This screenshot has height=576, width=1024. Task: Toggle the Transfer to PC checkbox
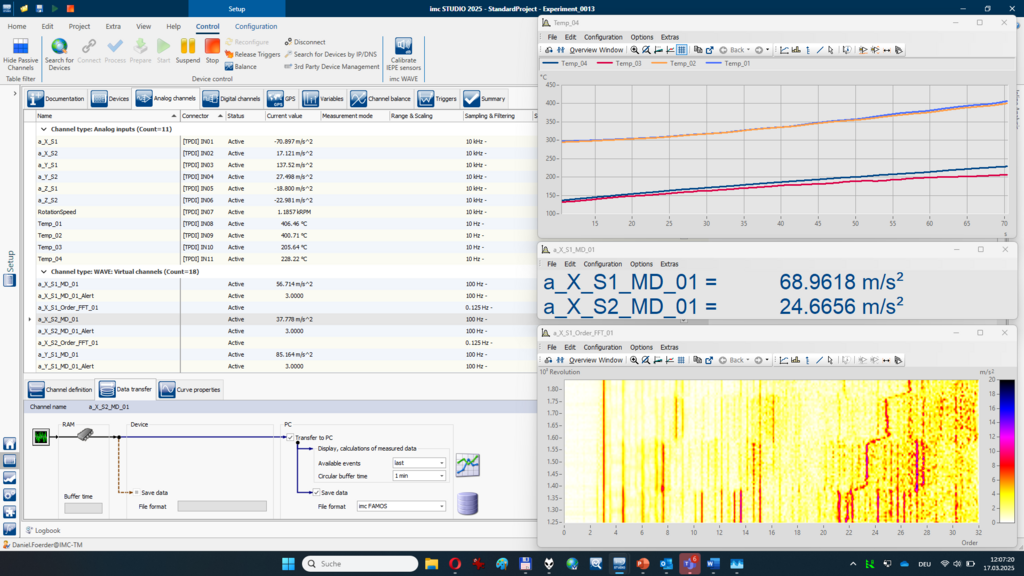click(x=290, y=438)
